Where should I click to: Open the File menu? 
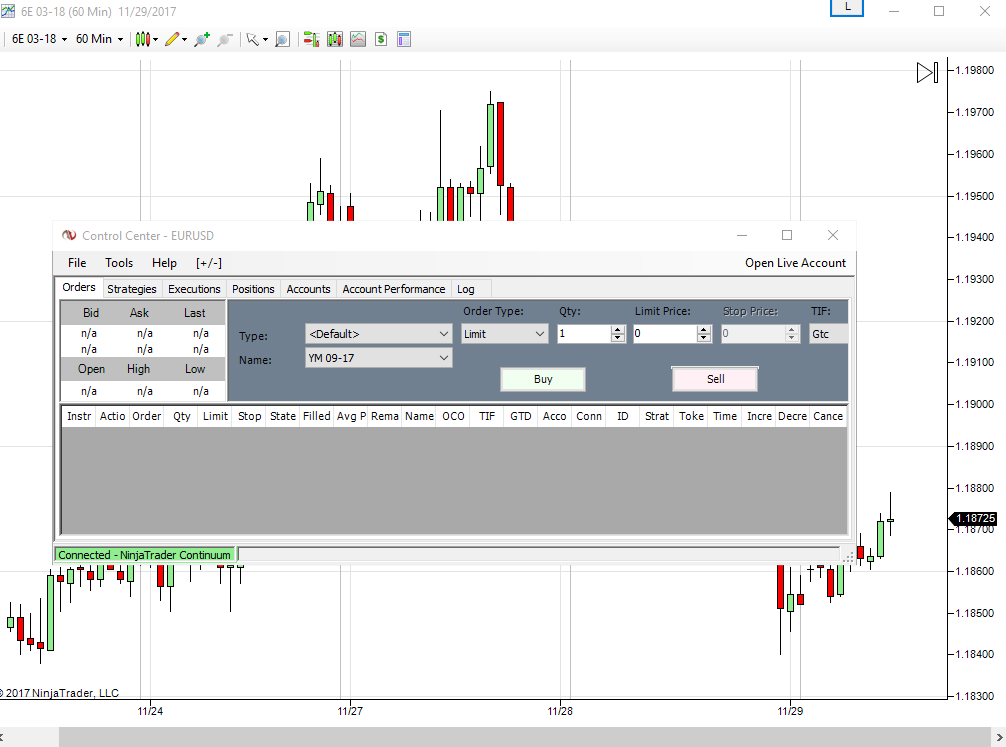point(77,263)
